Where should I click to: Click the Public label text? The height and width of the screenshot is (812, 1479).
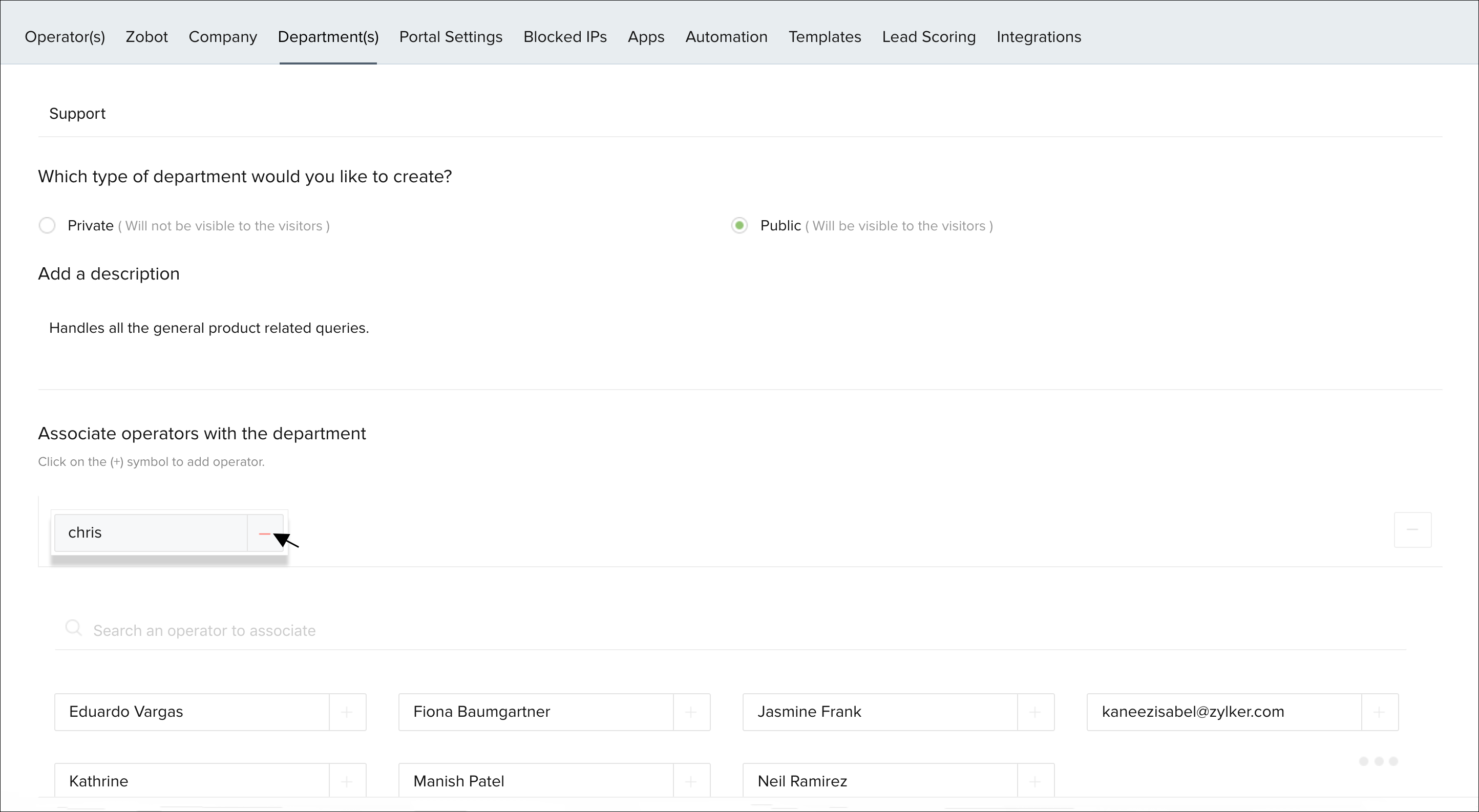pos(780,225)
